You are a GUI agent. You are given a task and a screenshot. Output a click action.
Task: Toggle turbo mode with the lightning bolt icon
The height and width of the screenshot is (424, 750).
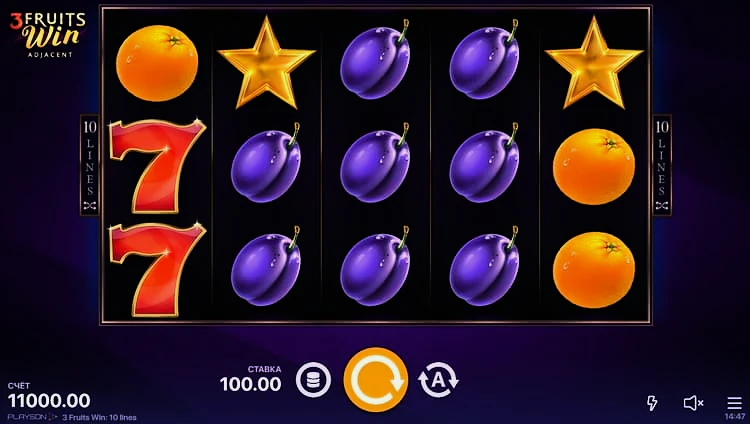point(652,403)
